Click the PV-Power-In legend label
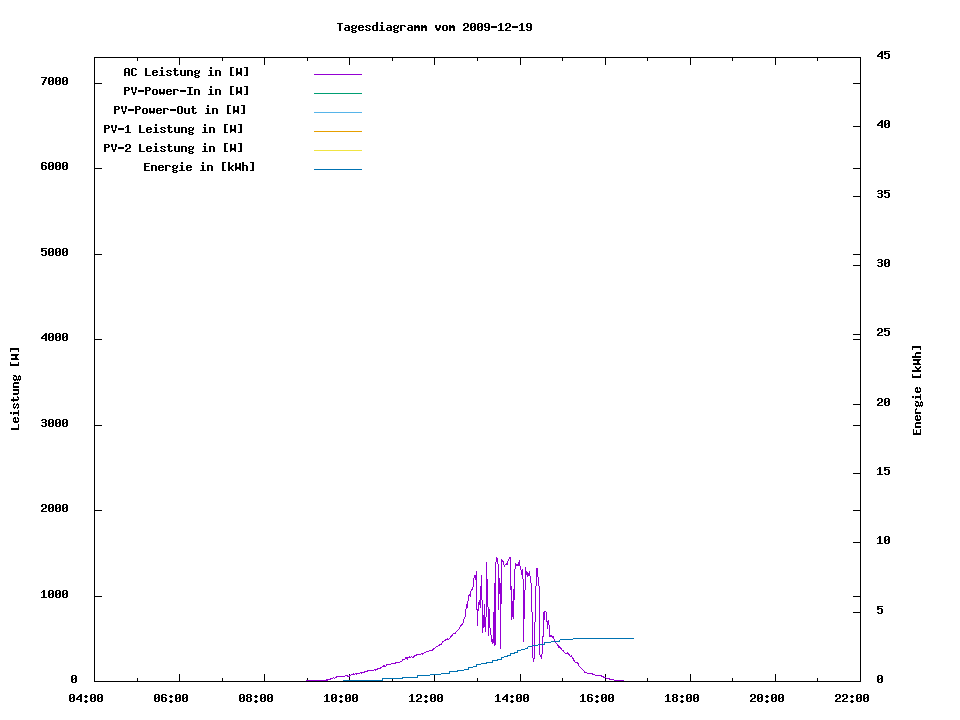 pos(186,91)
